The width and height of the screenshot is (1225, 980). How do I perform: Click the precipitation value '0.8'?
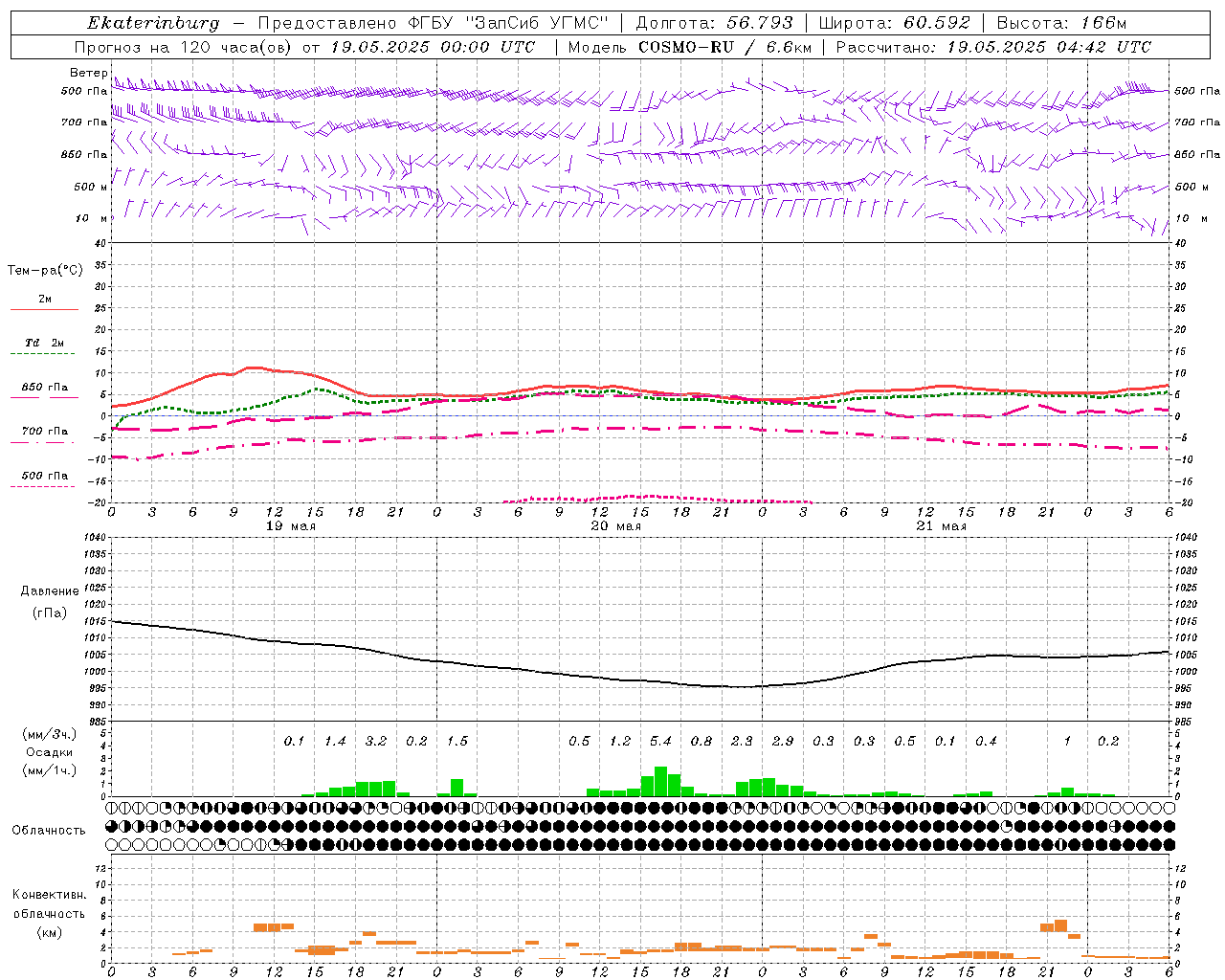tap(702, 742)
